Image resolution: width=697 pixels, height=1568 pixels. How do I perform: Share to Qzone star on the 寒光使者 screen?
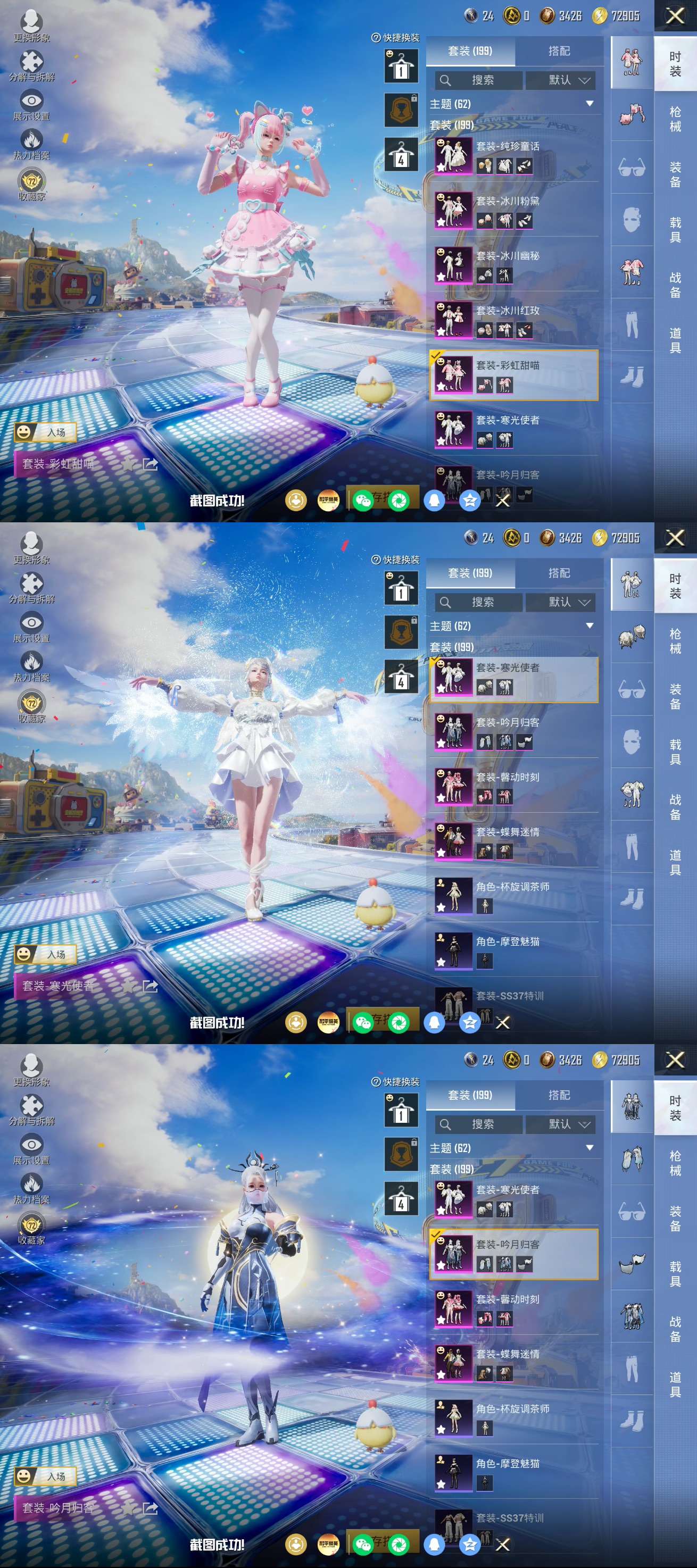(470, 1023)
